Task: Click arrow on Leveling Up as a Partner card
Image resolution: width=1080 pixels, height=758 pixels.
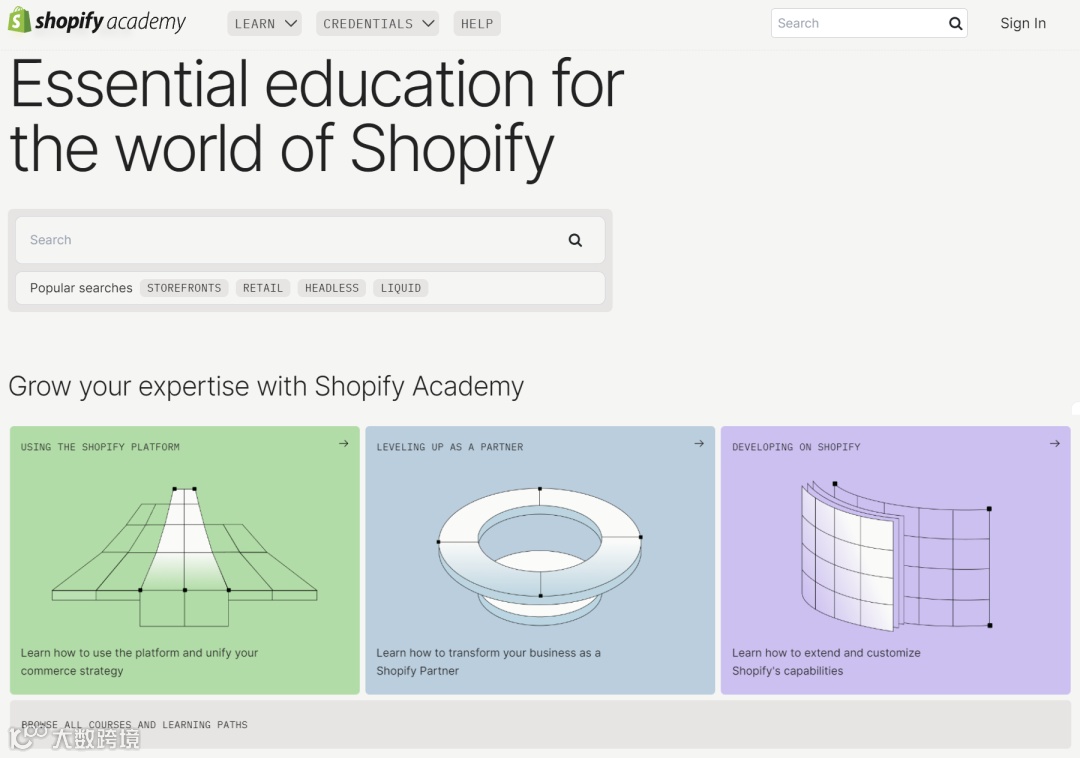Action: (699, 444)
